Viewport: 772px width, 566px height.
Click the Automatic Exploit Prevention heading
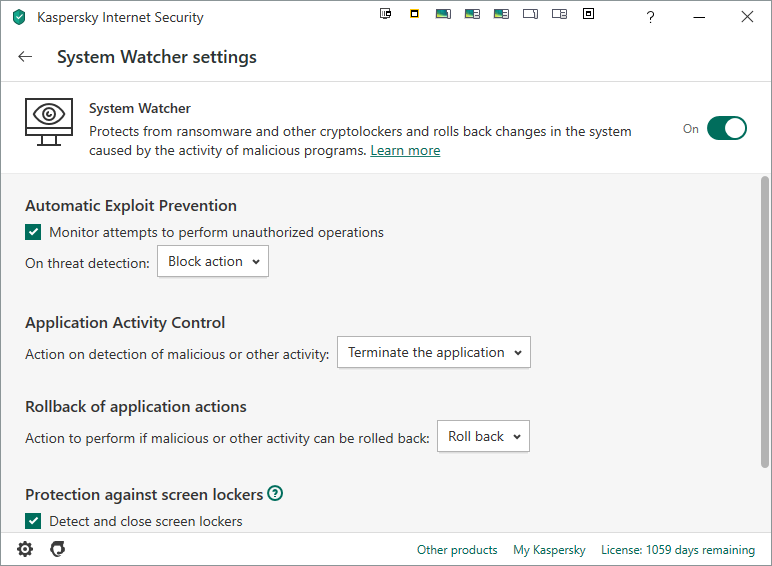pyautogui.click(x=131, y=206)
